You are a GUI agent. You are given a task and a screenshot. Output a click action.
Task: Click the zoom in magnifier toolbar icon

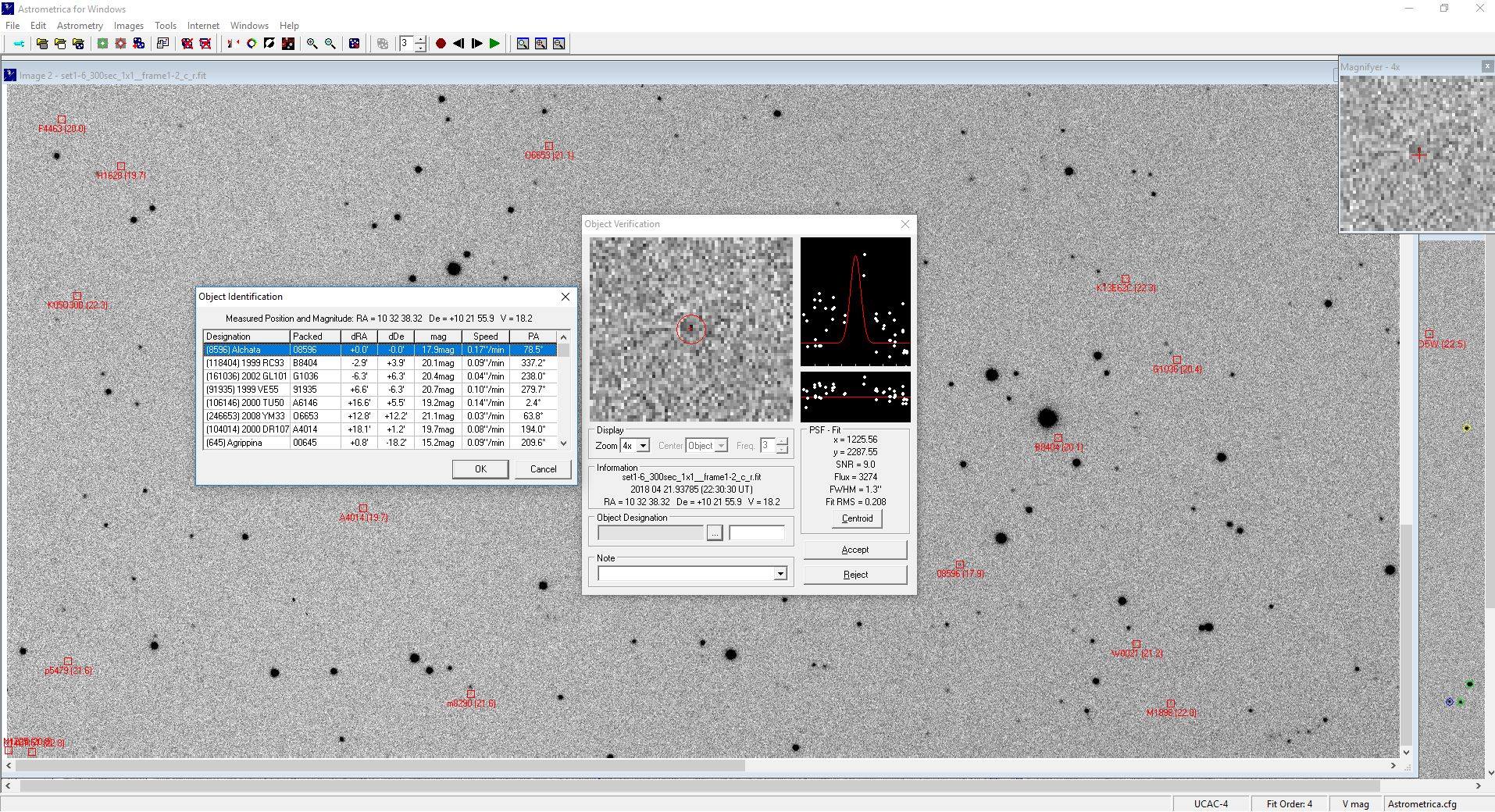click(312, 44)
